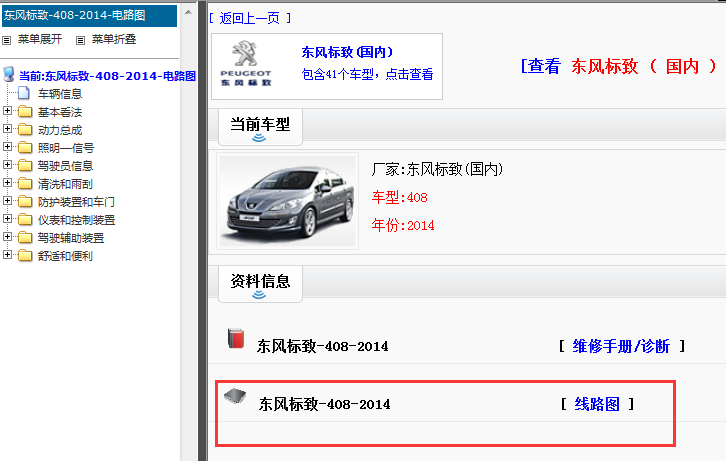Viewport: 726px width, 461px height.
Task: Select 基本看法 tree label
Action: point(60,112)
